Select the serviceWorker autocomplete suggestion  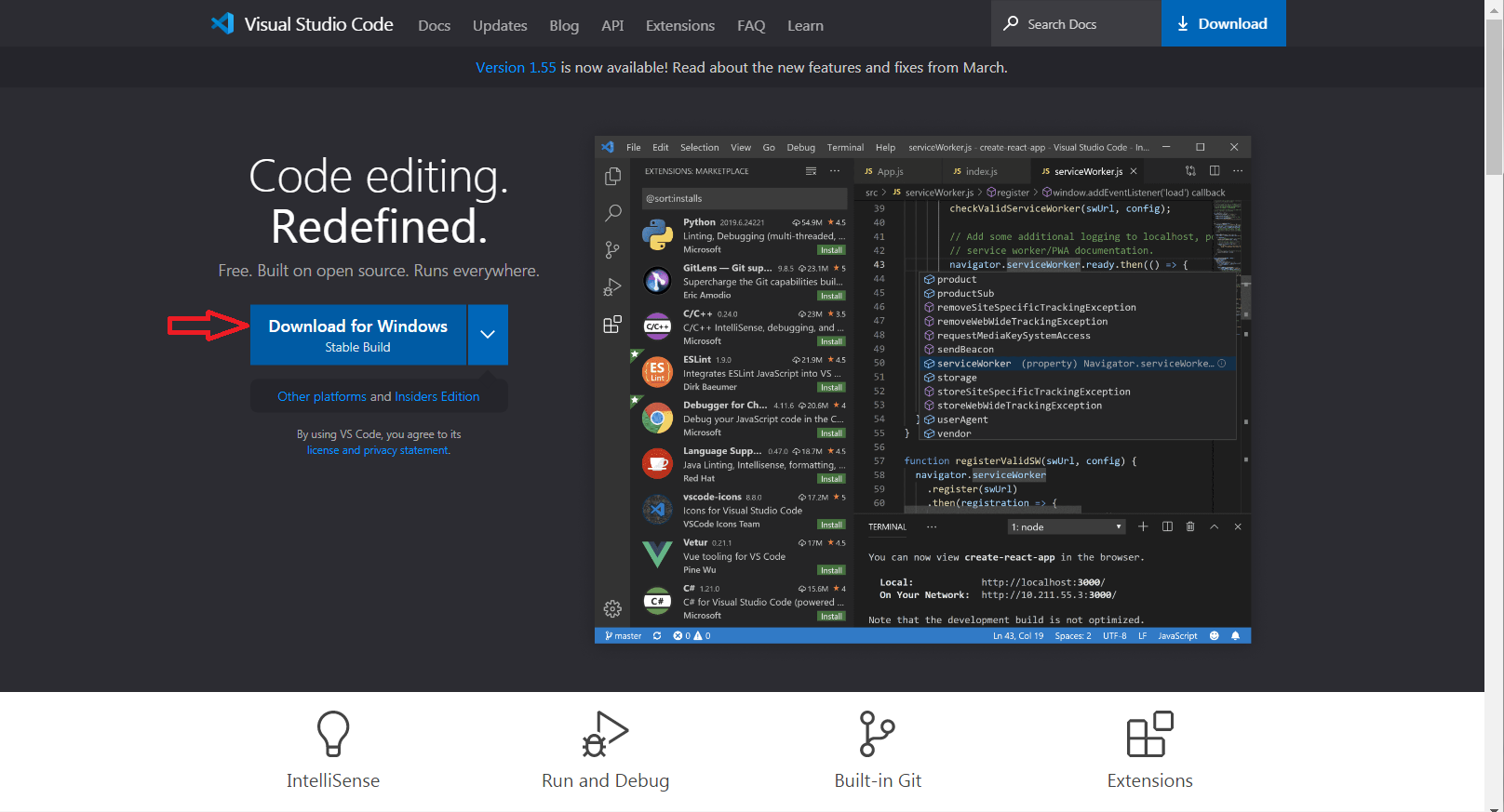tap(1078, 364)
